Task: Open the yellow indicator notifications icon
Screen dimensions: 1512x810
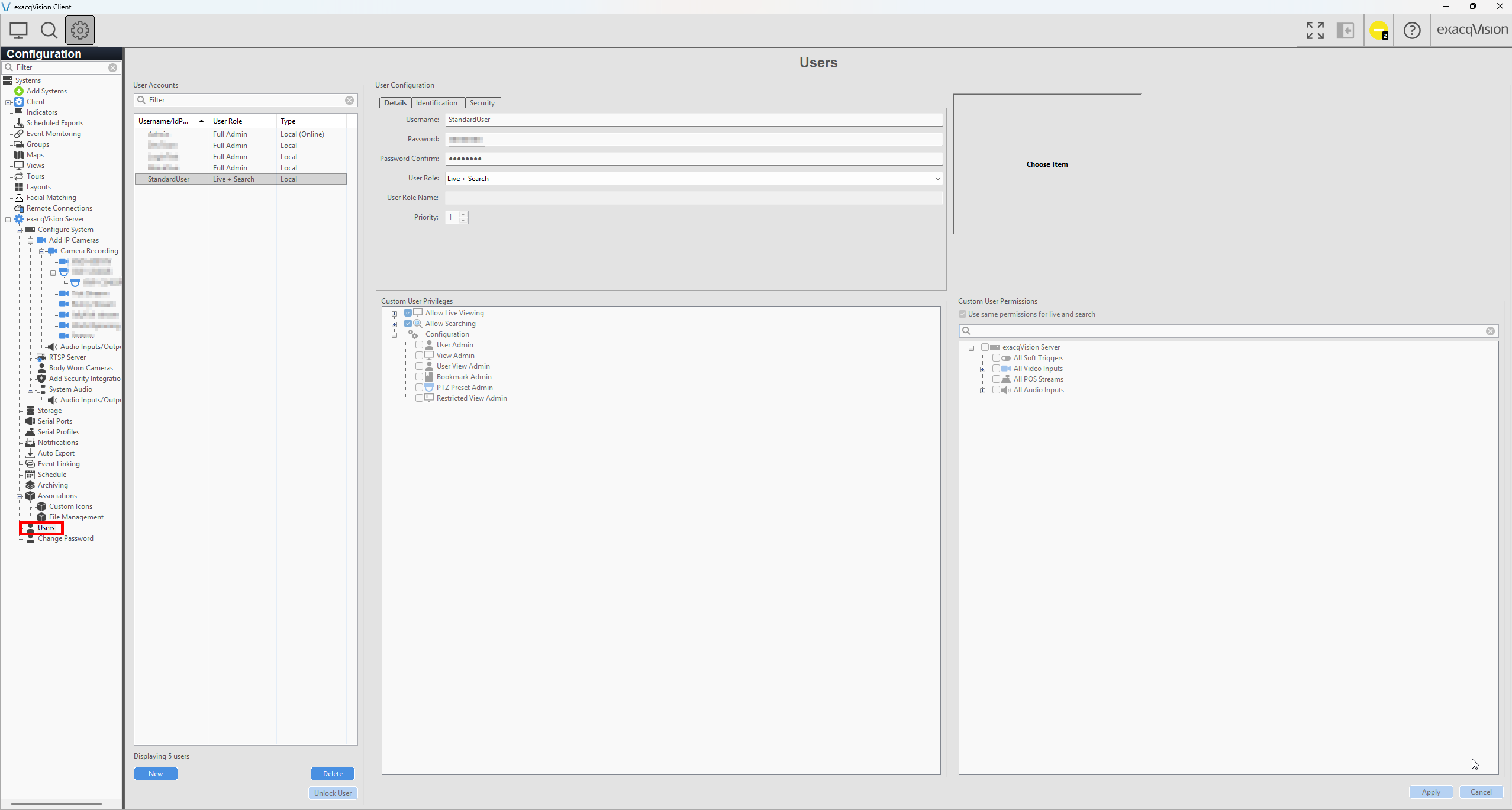Action: coord(1379,30)
